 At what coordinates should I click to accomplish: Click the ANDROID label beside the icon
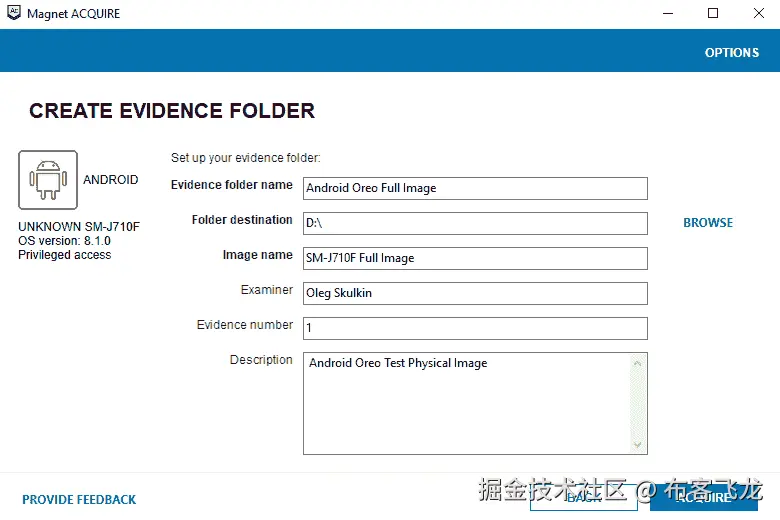(110, 180)
